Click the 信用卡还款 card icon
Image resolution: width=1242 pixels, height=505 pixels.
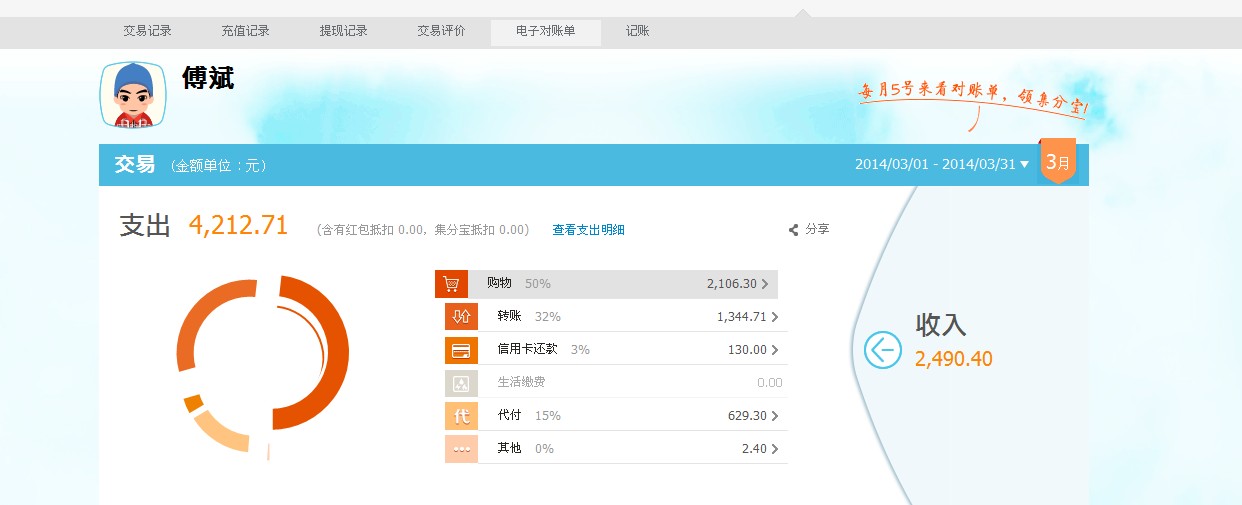click(461, 350)
